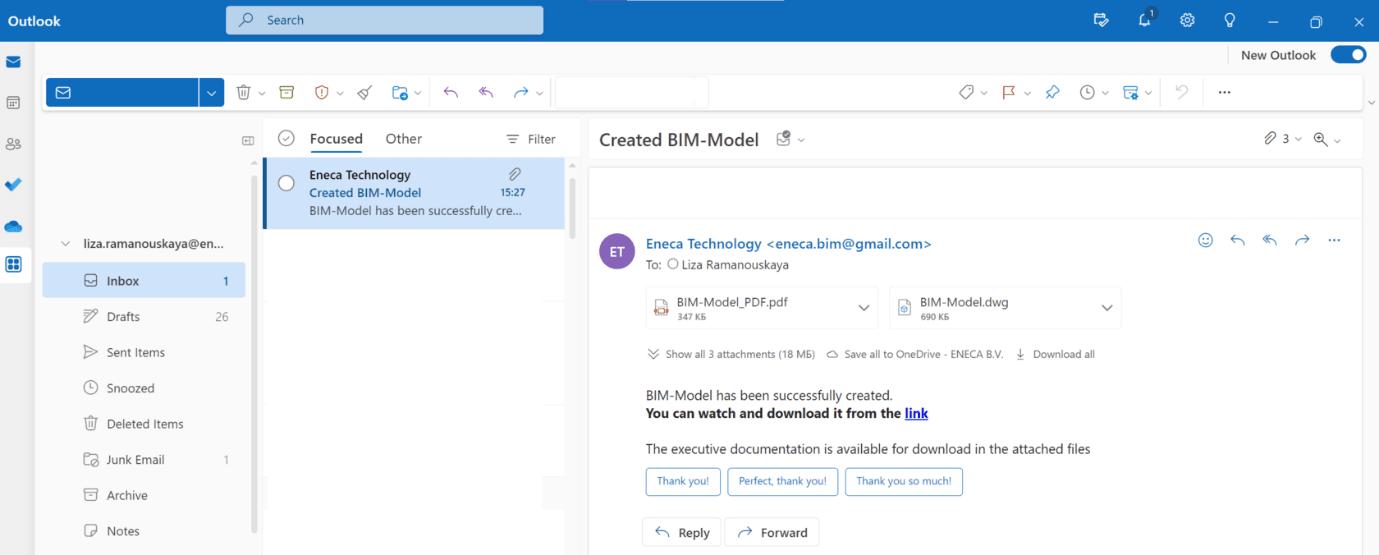Pin the message with the pin icon

tap(1052, 92)
